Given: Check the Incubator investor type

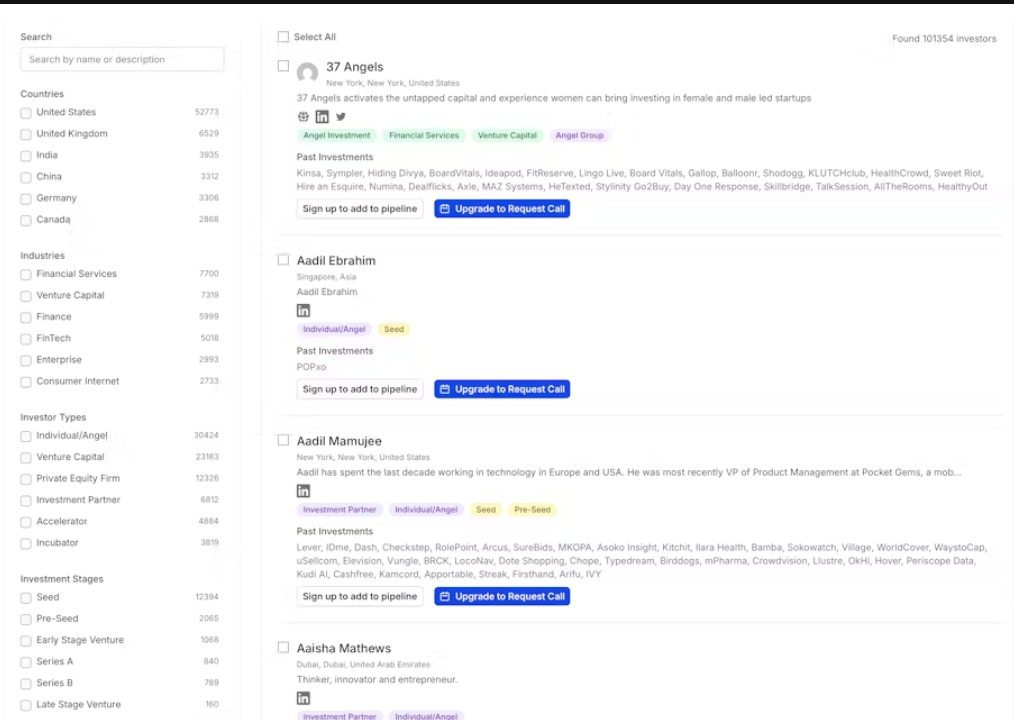Looking at the screenshot, I should pos(26,544).
